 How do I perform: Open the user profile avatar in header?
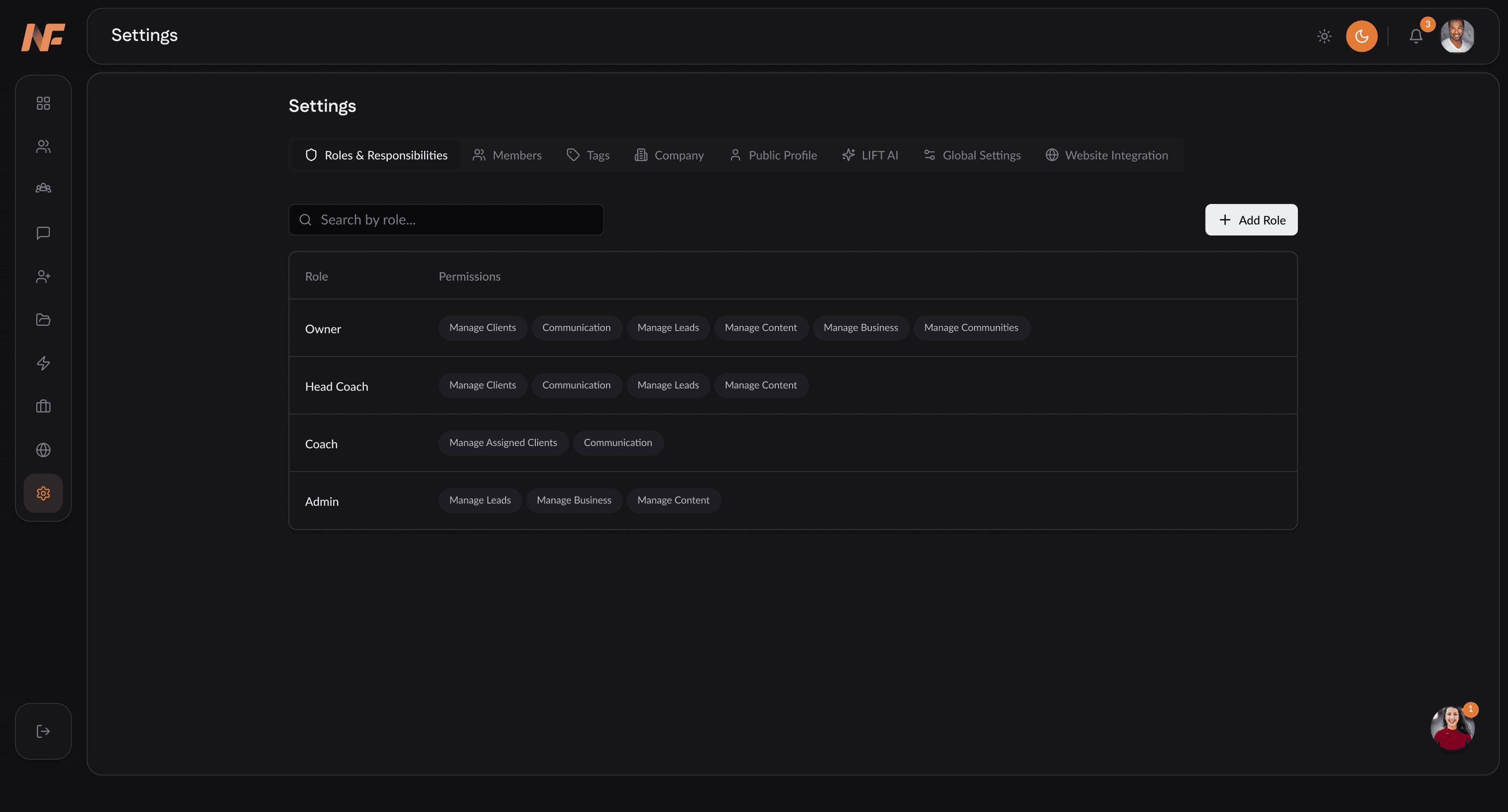pyautogui.click(x=1457, y=36)
